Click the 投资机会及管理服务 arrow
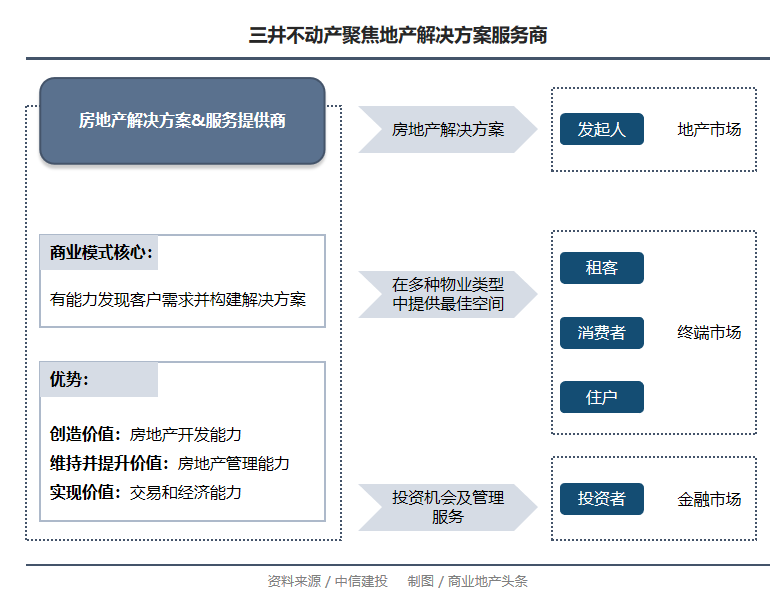 448,507
